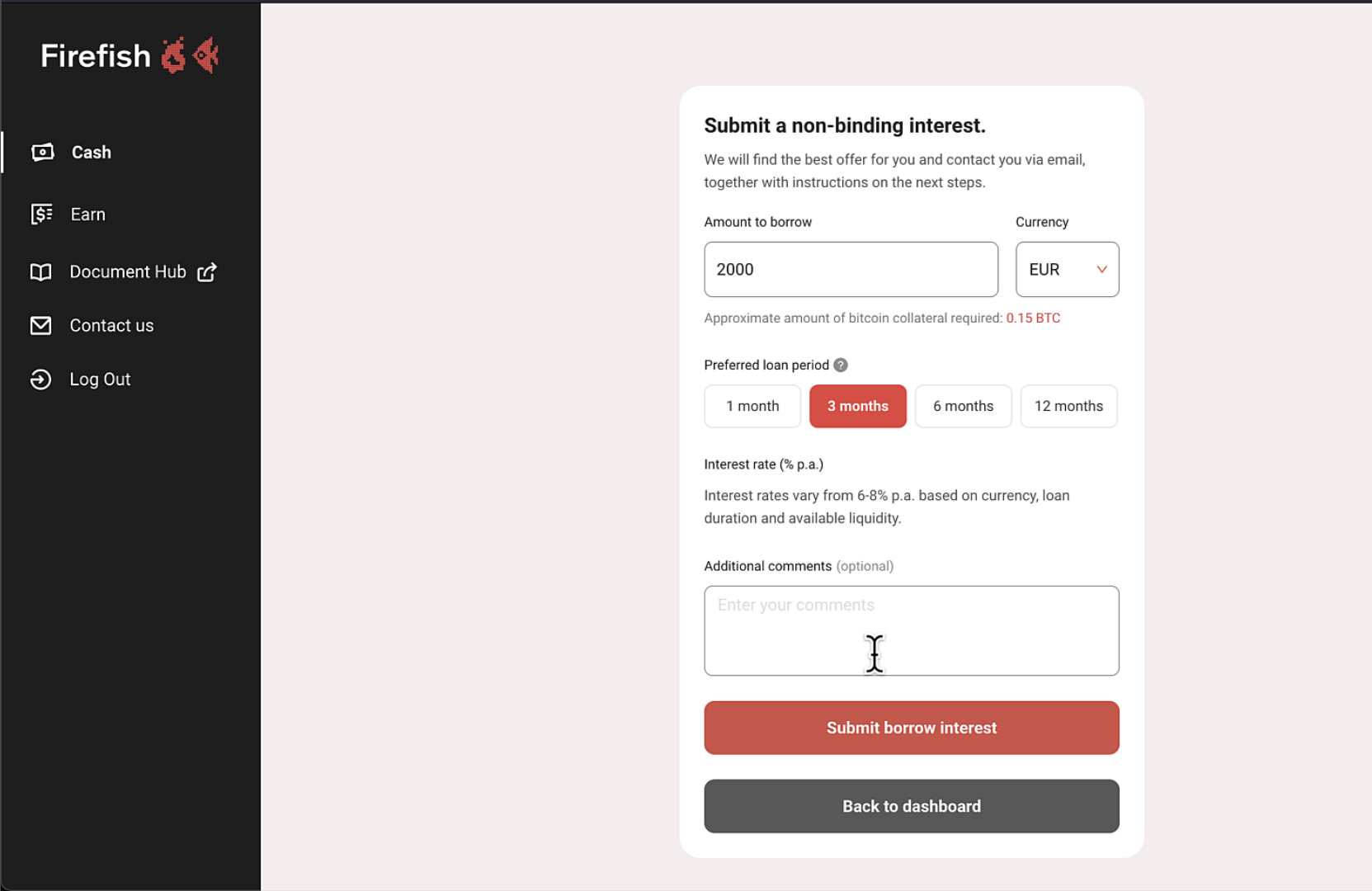Image resolution: width=1372 pixels, height=891 pixels.
Task: Click the red chevron in currency selector
Action: 1101,270
